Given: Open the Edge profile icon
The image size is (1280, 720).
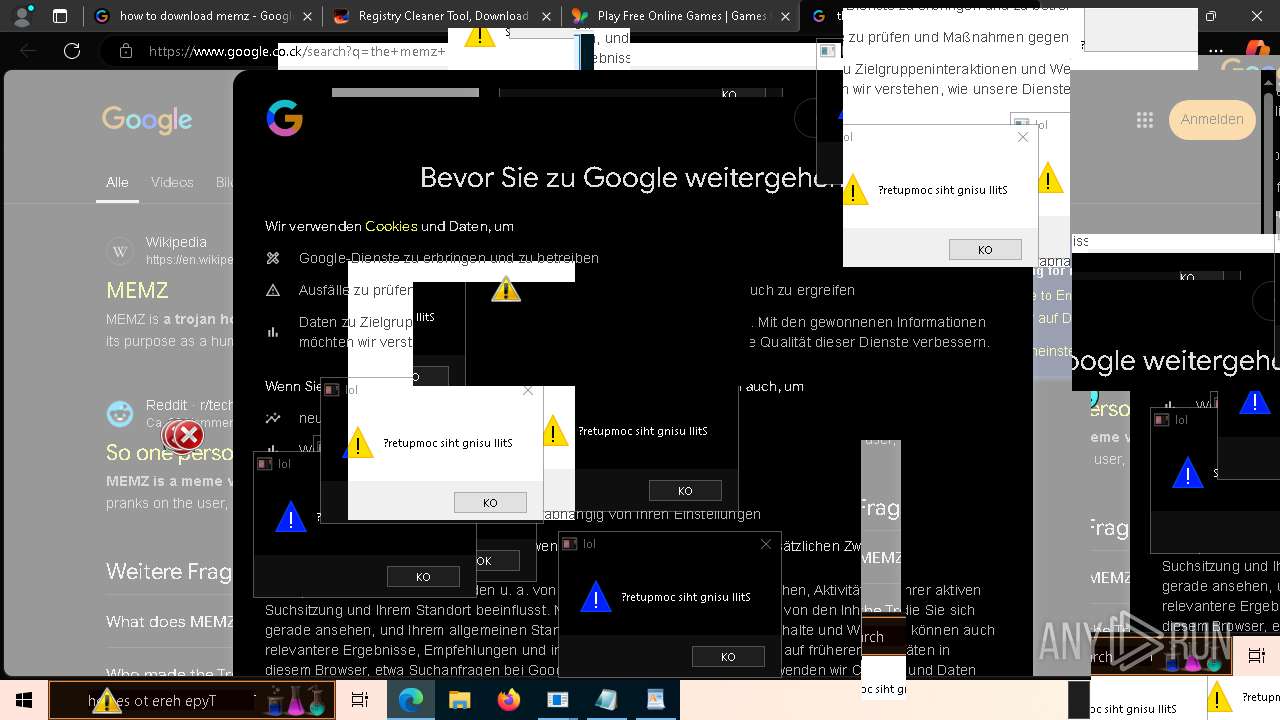Looking at the screenshot, I should click(x=24, y=16).
